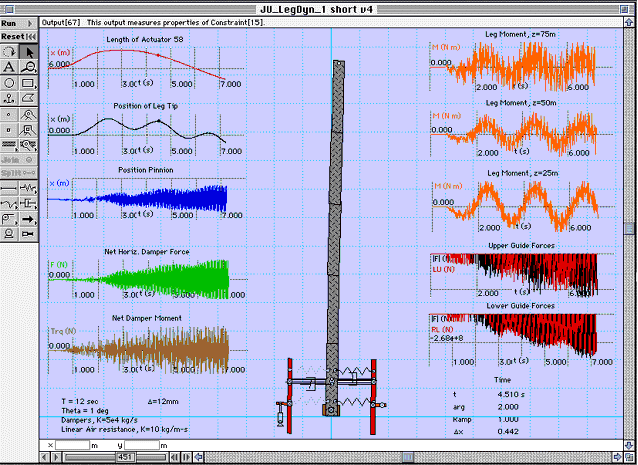638x465 pixels.
Task: Select the Arrow pointer tool
Action: point(28,49)
